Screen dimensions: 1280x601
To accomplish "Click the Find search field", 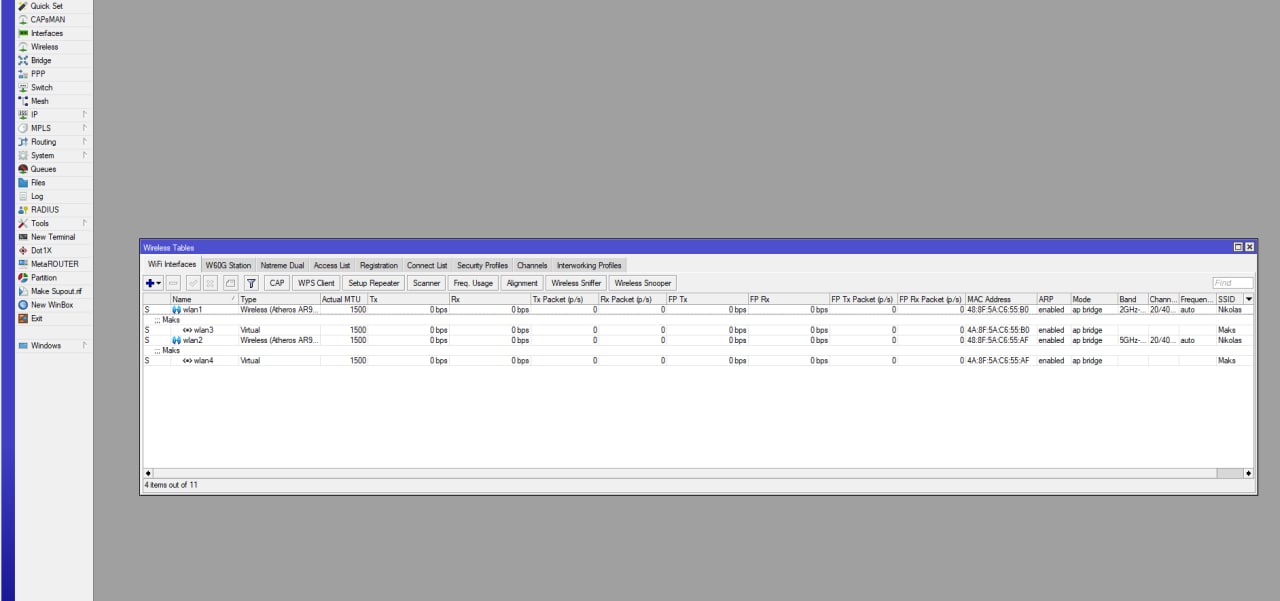I will (1233, 283).
